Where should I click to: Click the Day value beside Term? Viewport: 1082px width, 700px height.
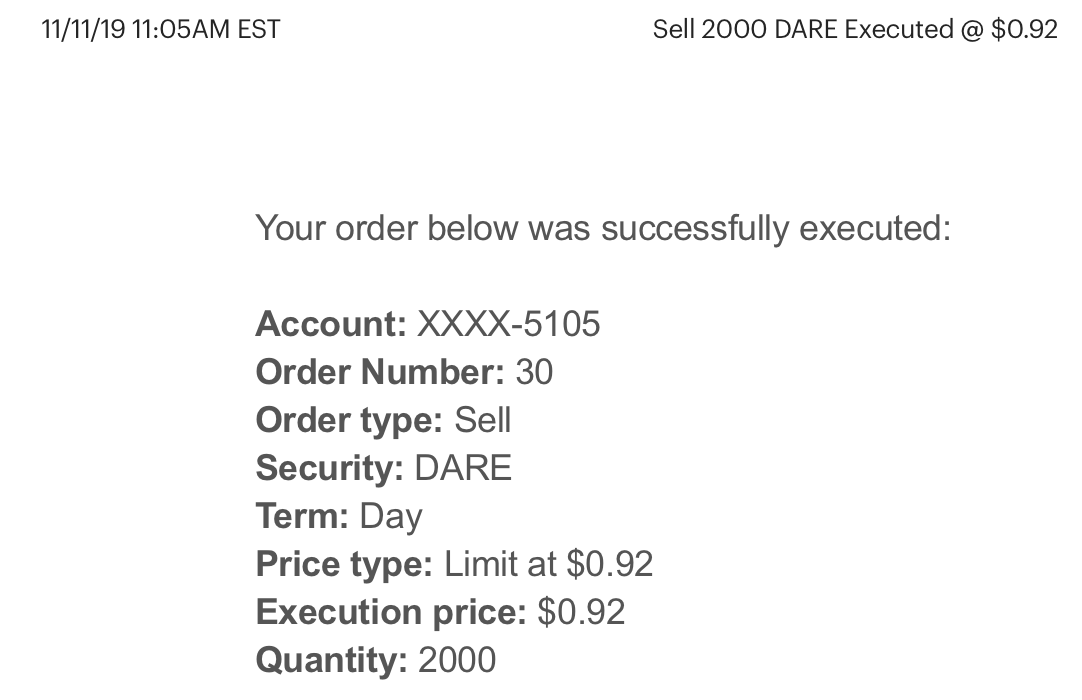point(391,516)
